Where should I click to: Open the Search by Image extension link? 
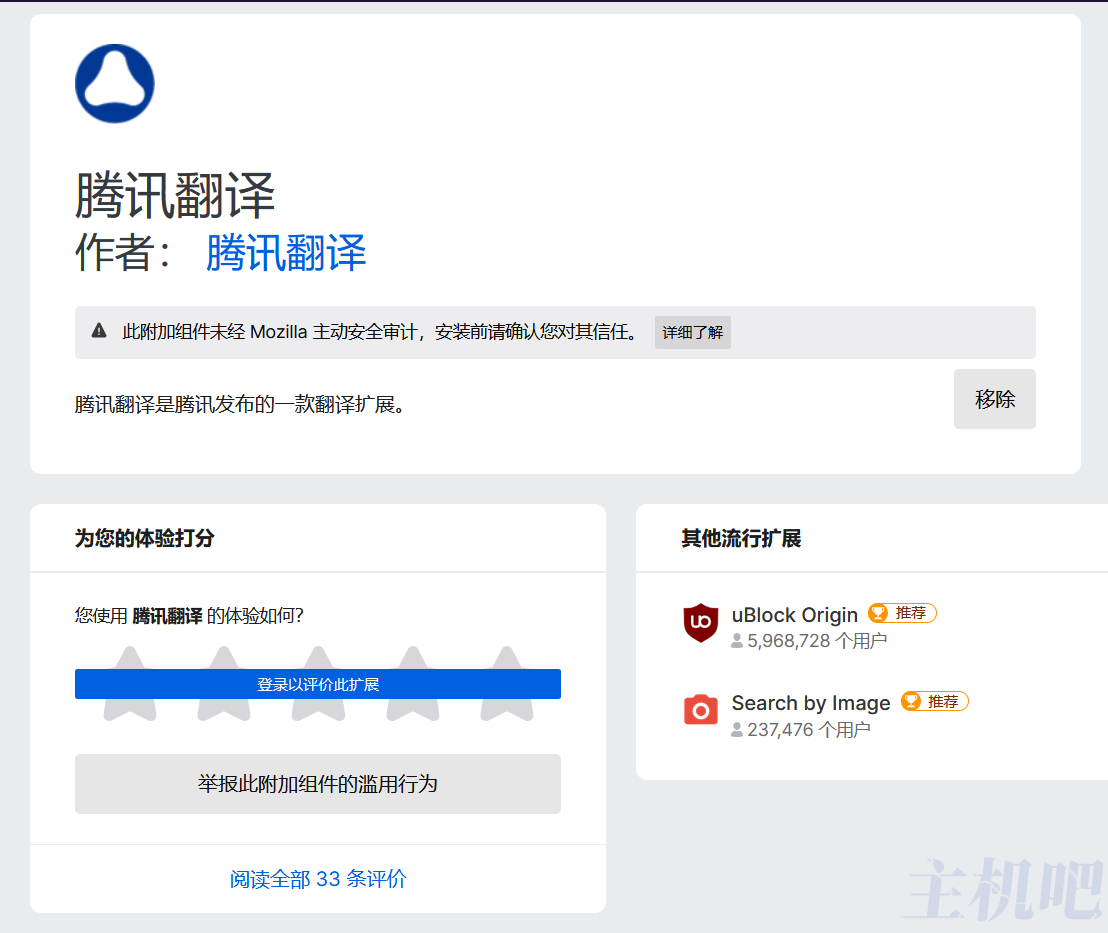pyautogui.click(x=811, y=703)
